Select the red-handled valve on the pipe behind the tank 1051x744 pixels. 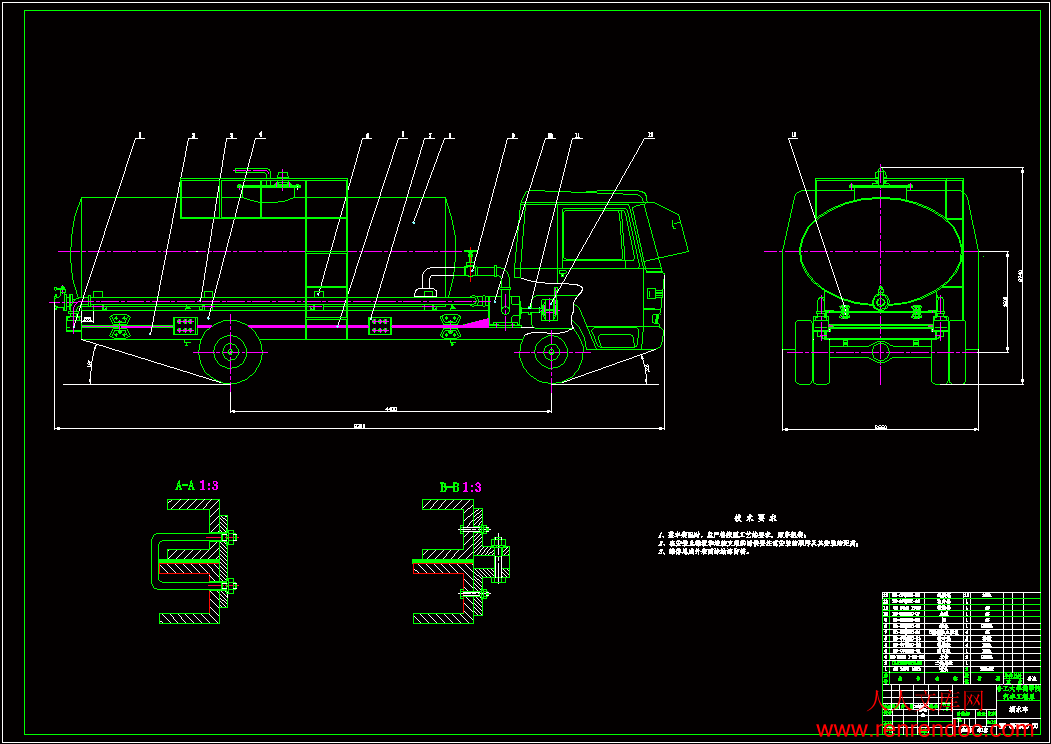[x=471, y=263]
